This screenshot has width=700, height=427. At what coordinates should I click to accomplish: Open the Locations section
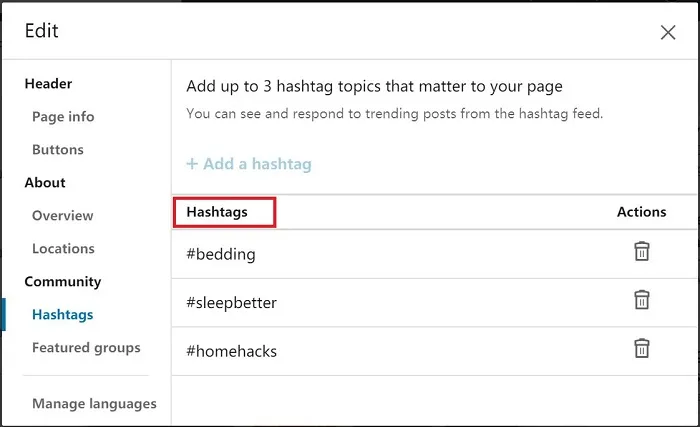[x=63, y=249]
